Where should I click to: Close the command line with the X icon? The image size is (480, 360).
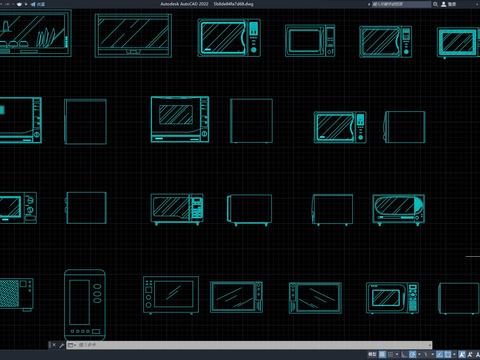pos(54,345)
